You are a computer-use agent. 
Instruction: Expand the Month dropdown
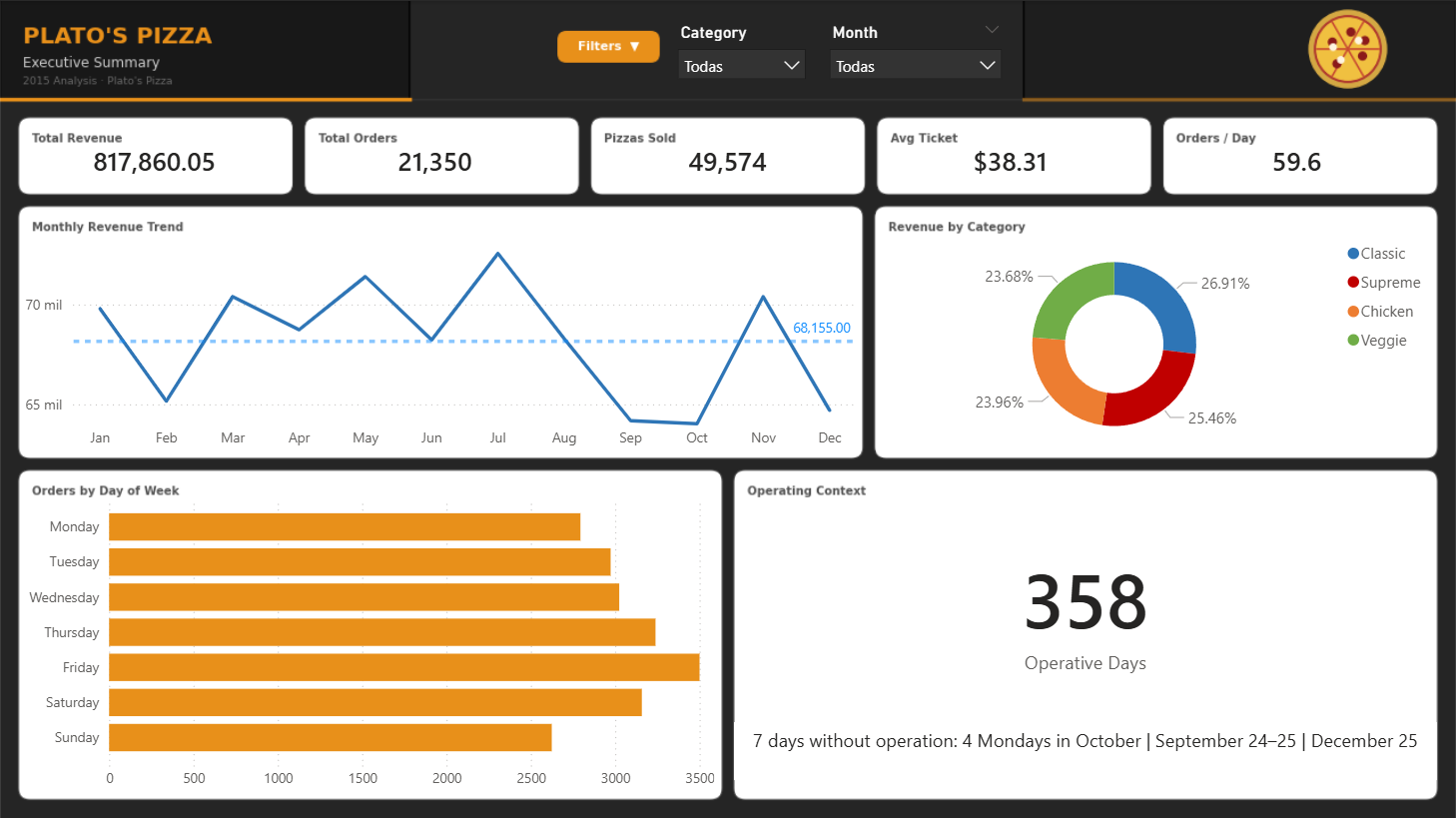[915, 66]
